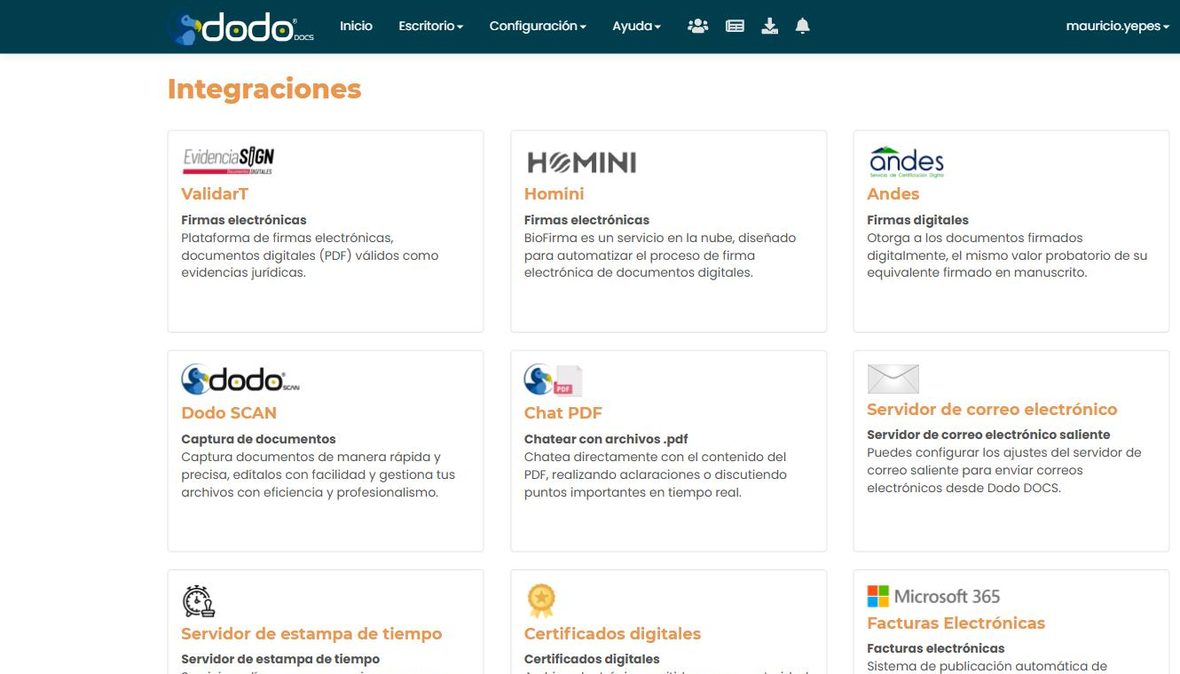Click Chat PDF description paragraph
Image resolution: width=1180 pixels, height=674 pixels.
click(x=655, y=475)
